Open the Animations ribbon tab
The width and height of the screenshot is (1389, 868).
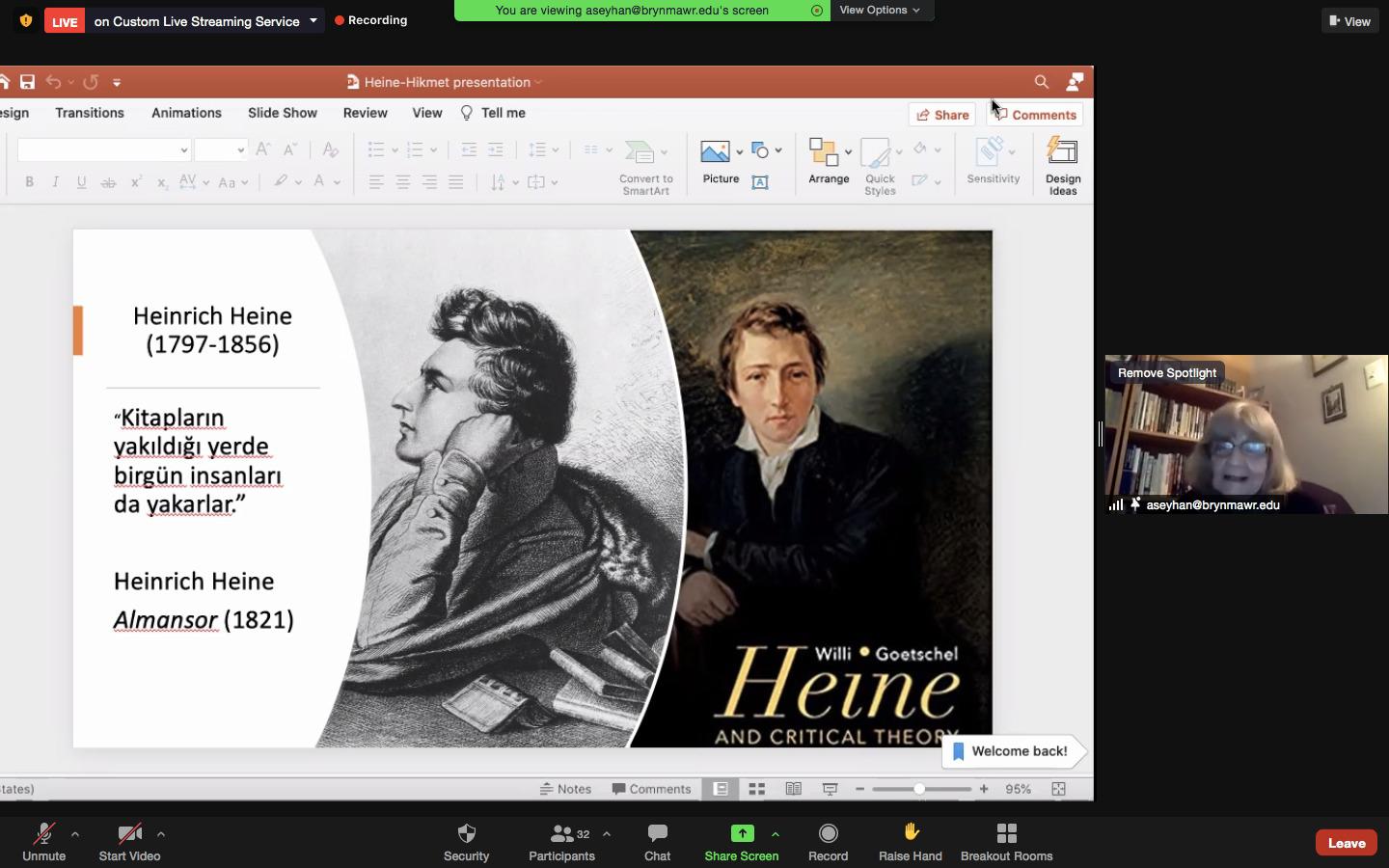pos(186,113)
